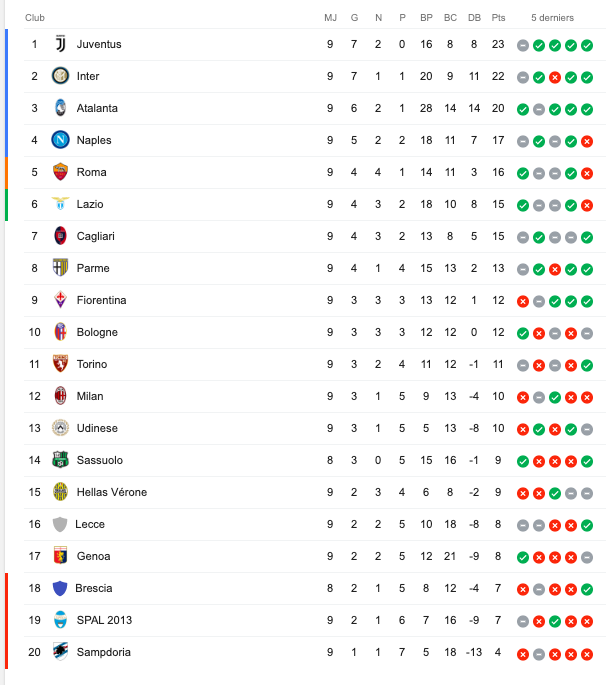Click Sampdoria's most recent loss indicator
This screenshot has width=607, height=685.
pyautogui.click(x=587, y=653)
